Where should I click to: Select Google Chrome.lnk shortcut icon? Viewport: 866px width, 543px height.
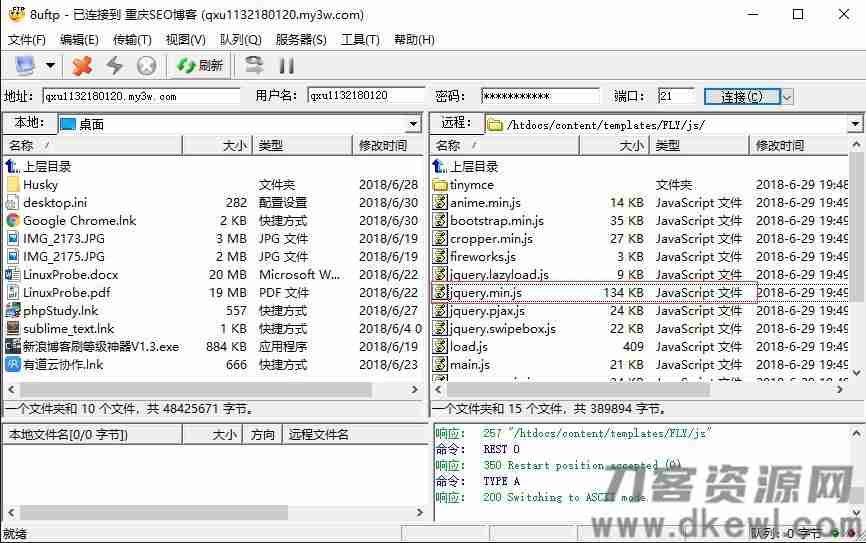click(13, 220)
